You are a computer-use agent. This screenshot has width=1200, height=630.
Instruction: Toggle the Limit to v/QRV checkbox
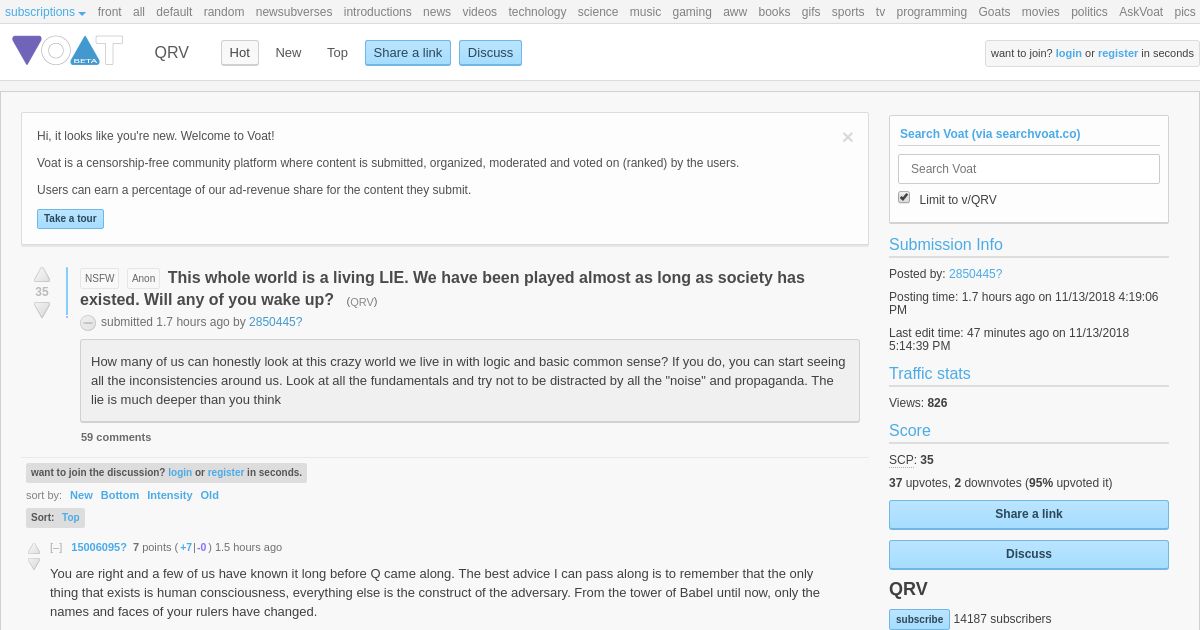[904, 197]
